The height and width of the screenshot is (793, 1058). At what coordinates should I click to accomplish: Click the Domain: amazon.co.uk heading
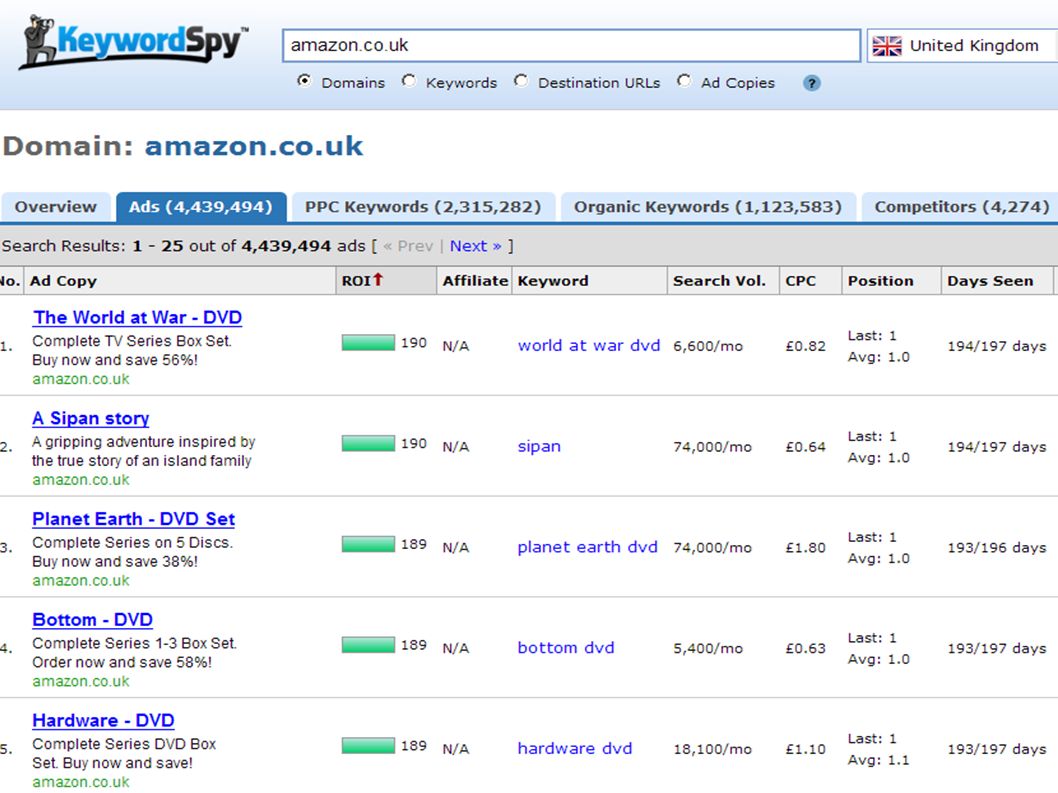coord(183,146)
